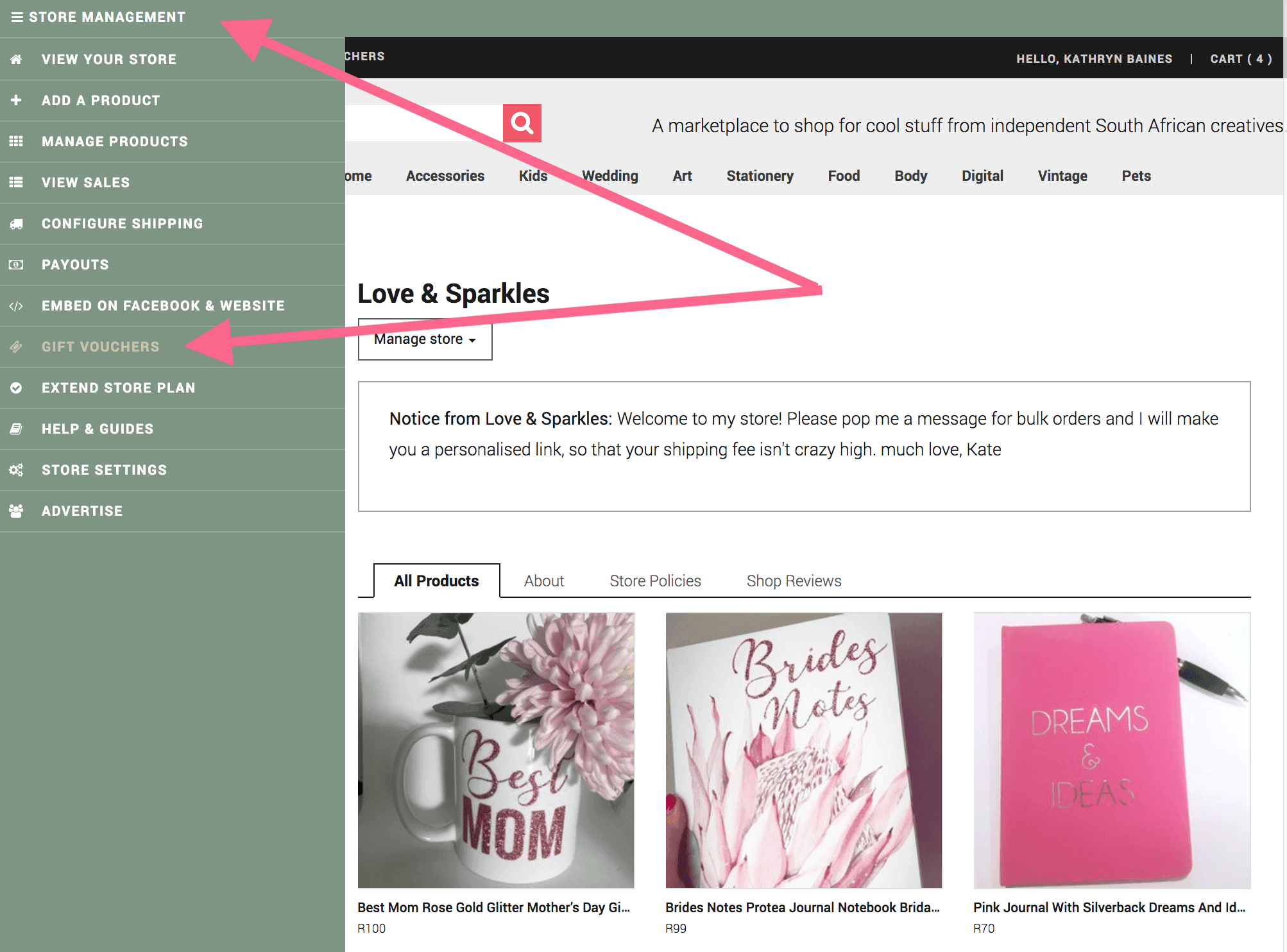
Task: Open Gift Vouchers in sidebar
Action: 100,347
